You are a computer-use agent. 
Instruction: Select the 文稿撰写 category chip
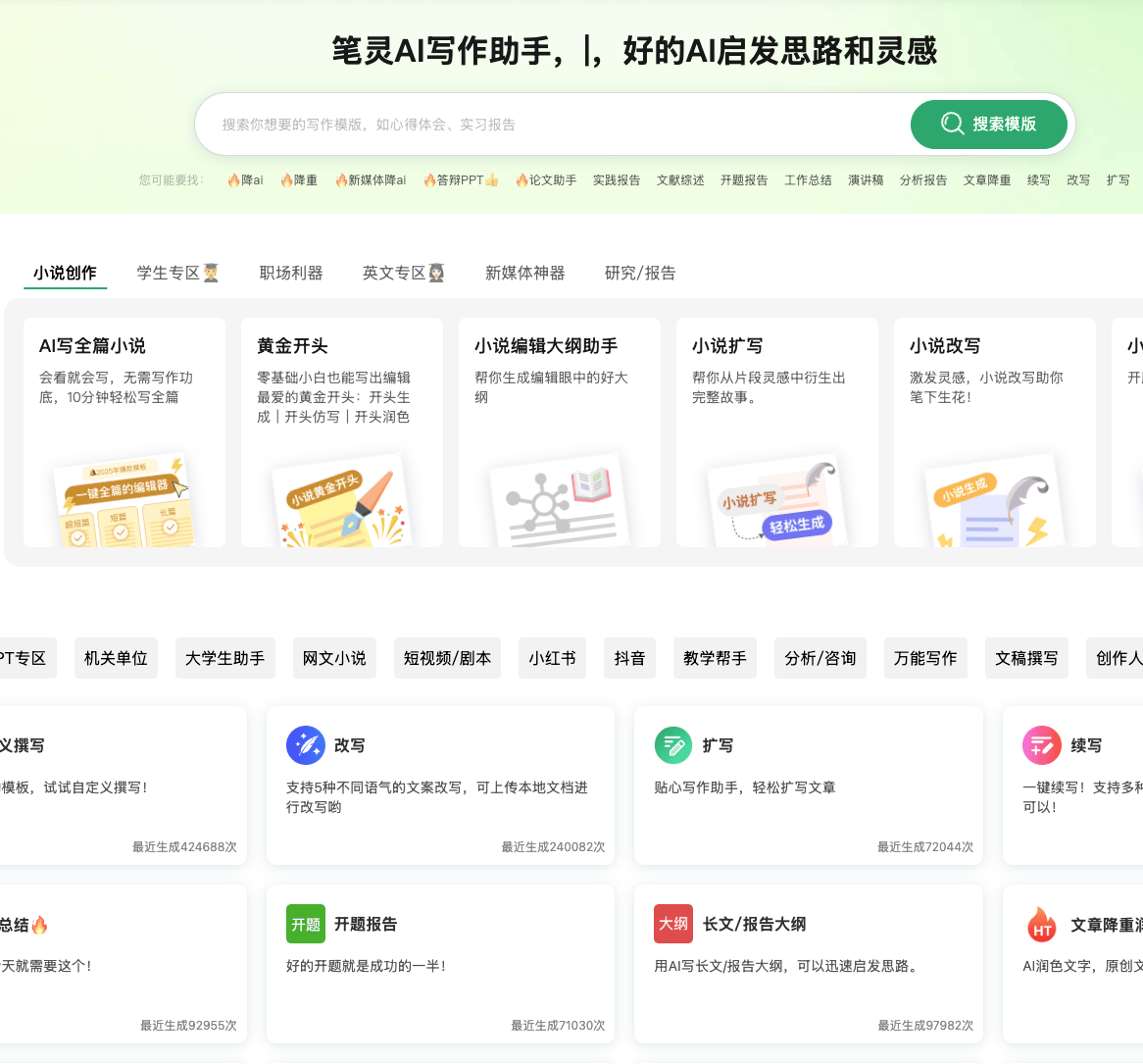[1027, 658]
